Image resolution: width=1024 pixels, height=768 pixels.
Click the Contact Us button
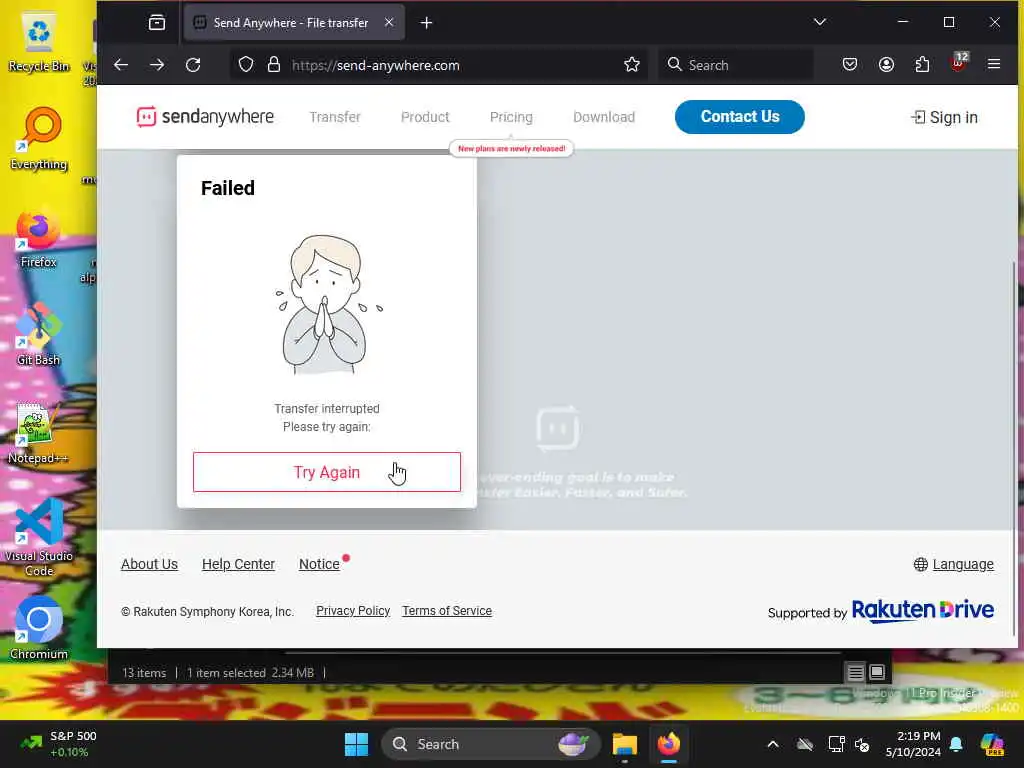(740, 117)
